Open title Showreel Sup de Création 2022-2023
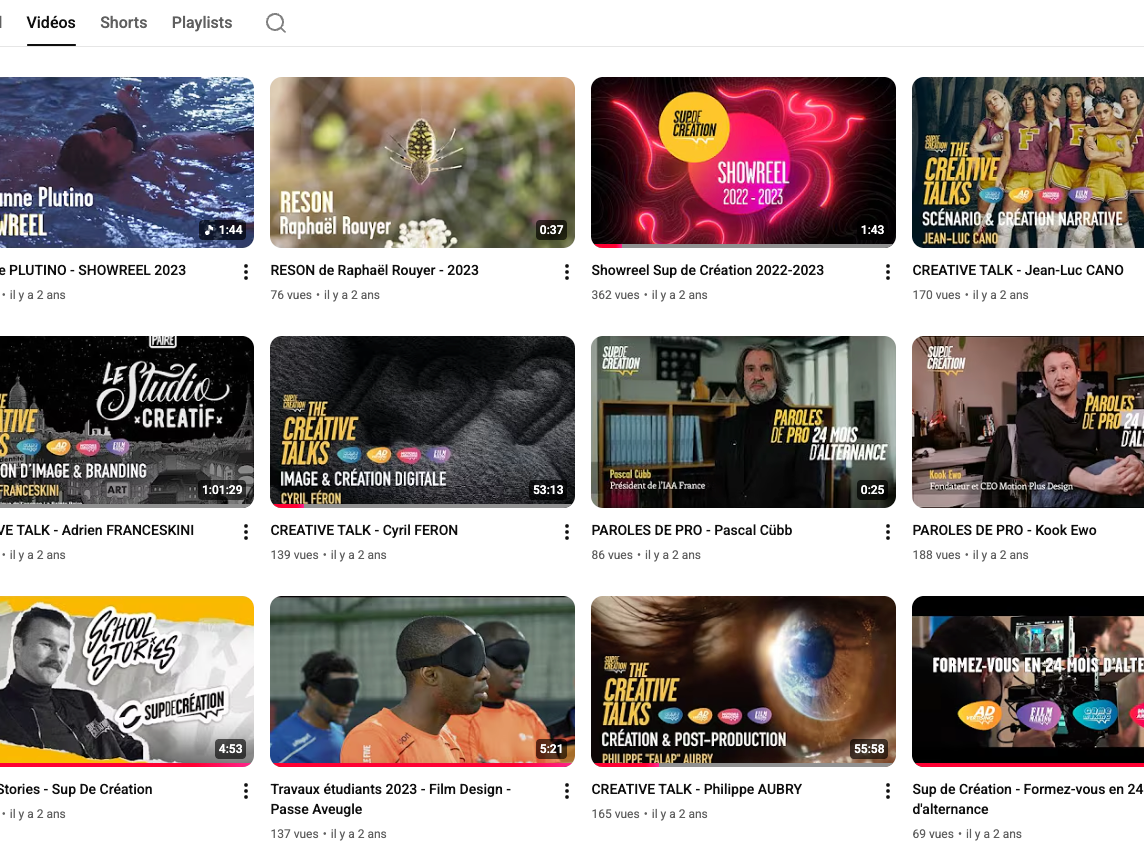The width and height of the screenshot is (1144, 858). click(x=708, y=270)
